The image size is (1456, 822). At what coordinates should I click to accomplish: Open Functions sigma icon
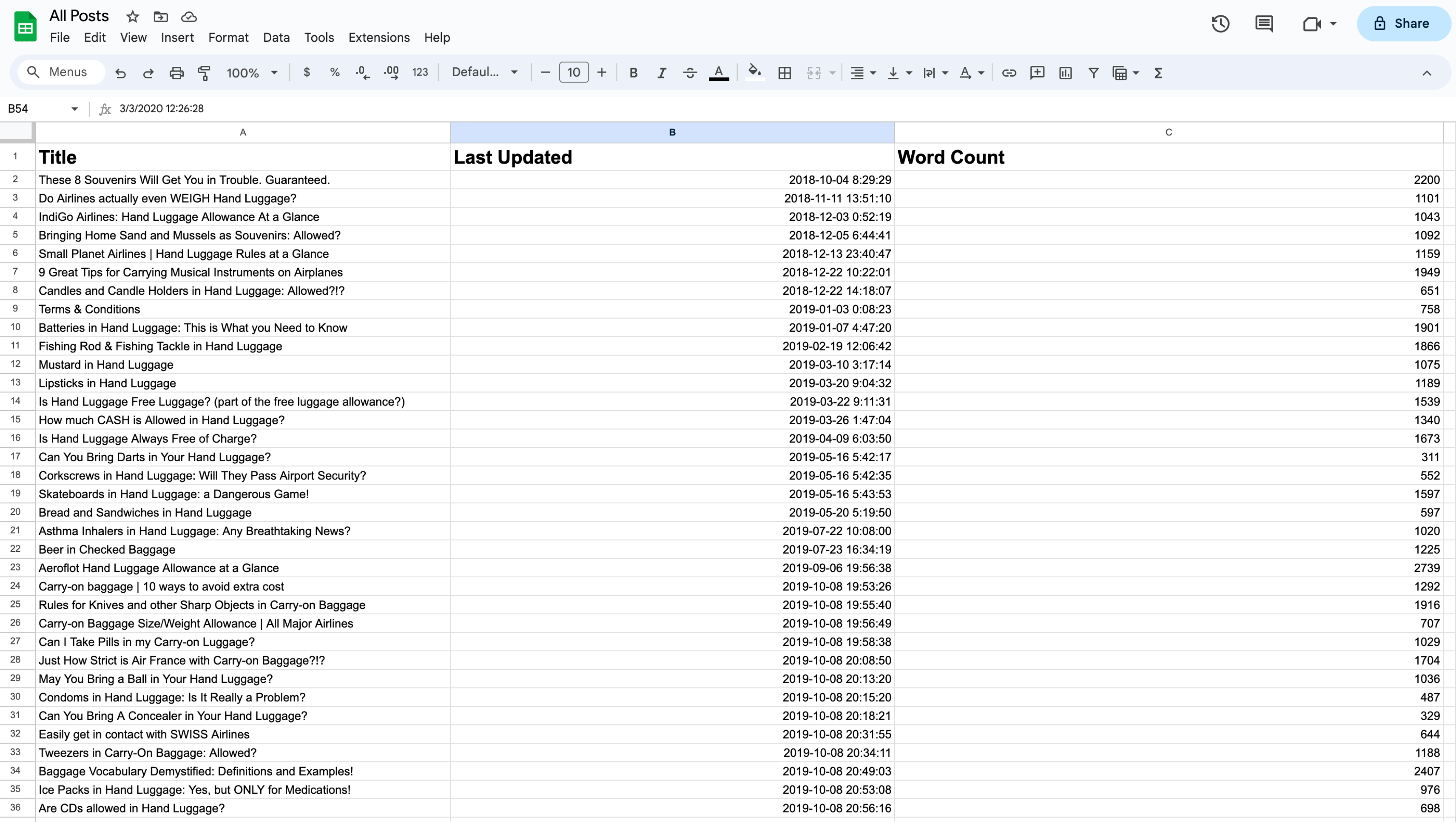click(1158, 72)
